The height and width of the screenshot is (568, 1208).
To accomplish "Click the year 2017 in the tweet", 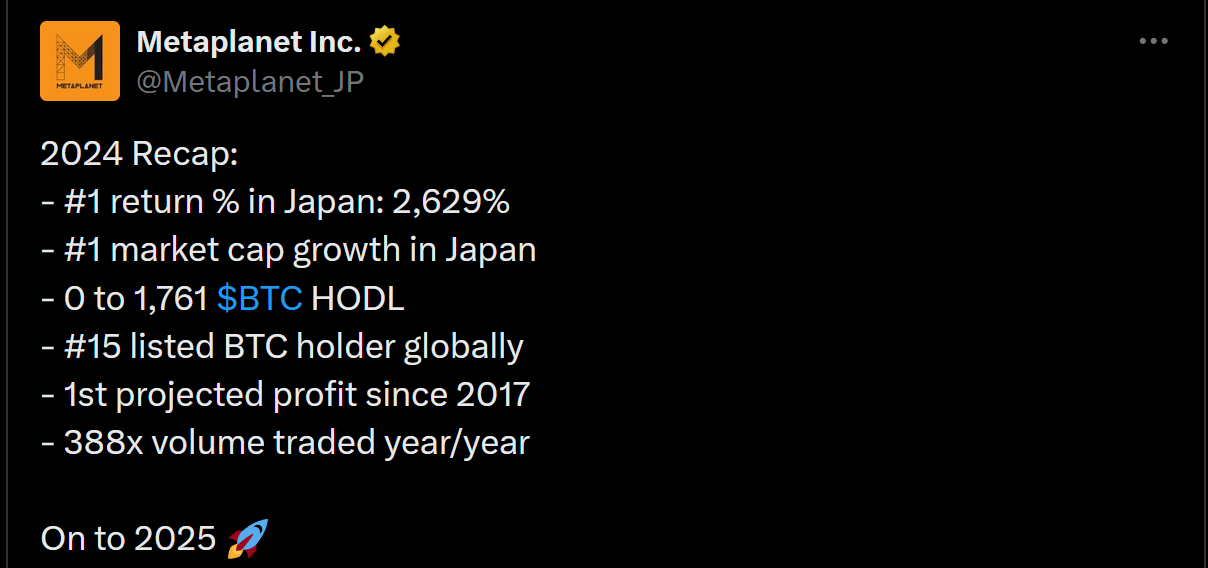I will [x=492, y=394].
